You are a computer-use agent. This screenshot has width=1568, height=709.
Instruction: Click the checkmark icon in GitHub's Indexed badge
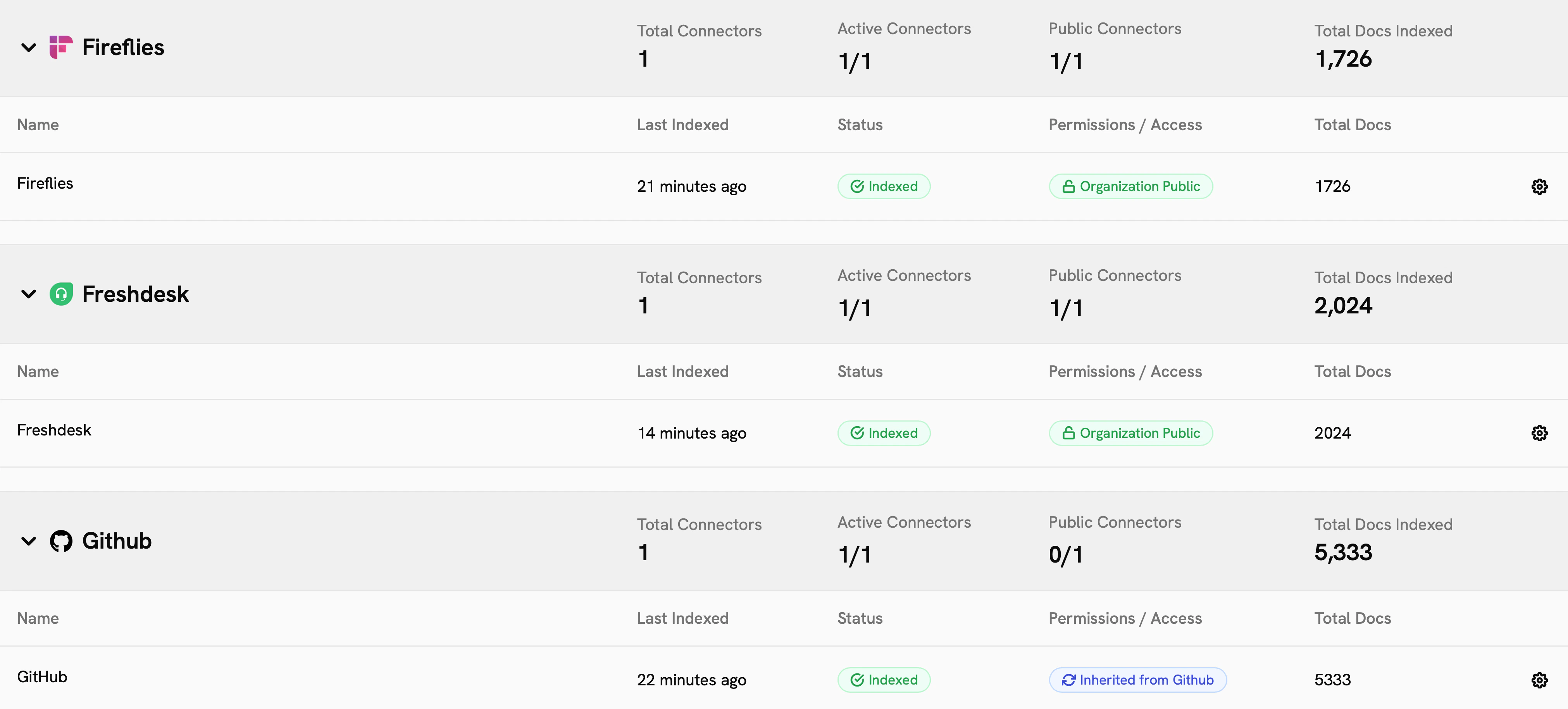(856, 680)
